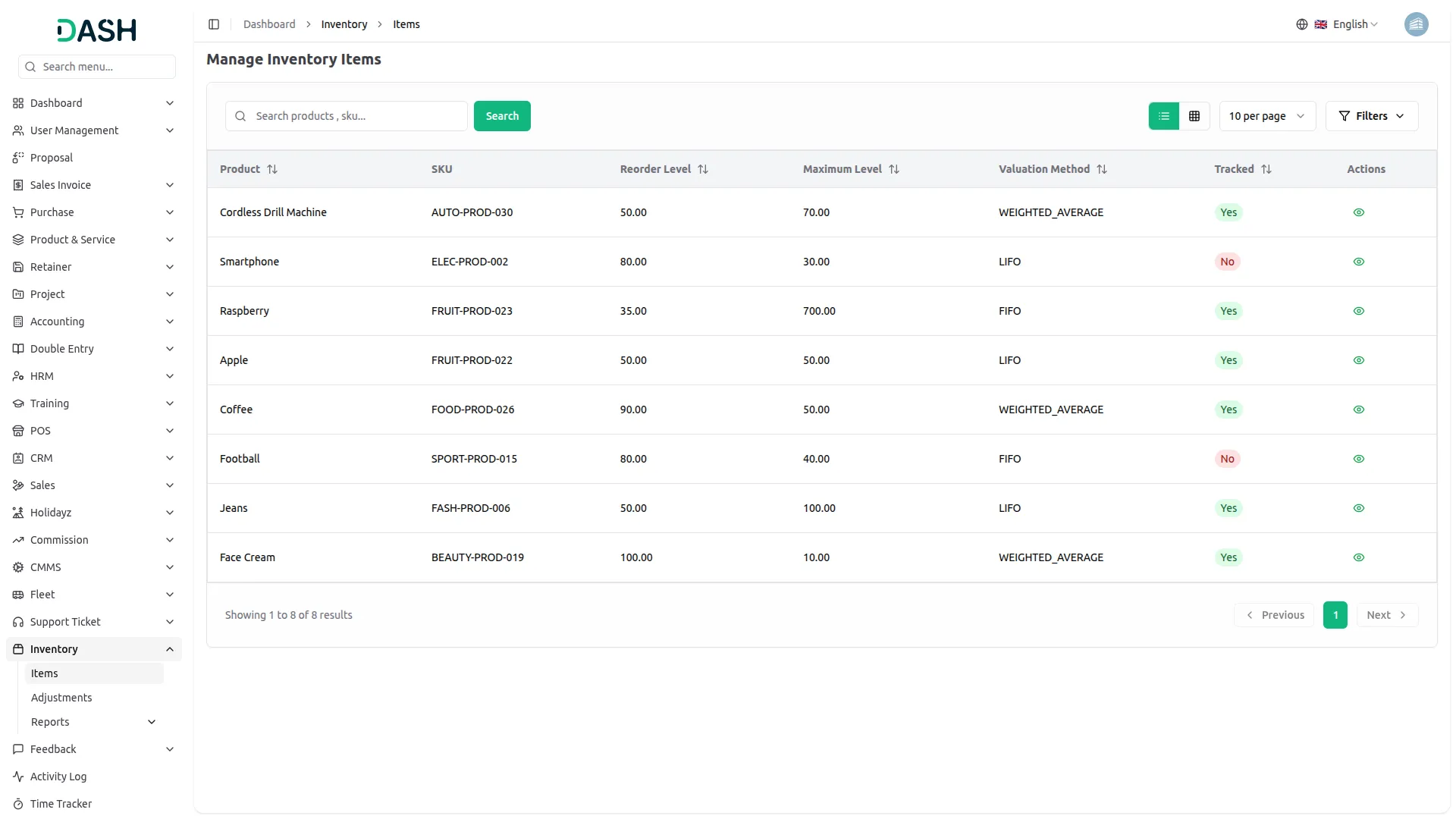Image resolution: width=1456 pixels, height=819 pixels.
Task: Expand Reports submenu under Inventory
Action: coord(152,722)
